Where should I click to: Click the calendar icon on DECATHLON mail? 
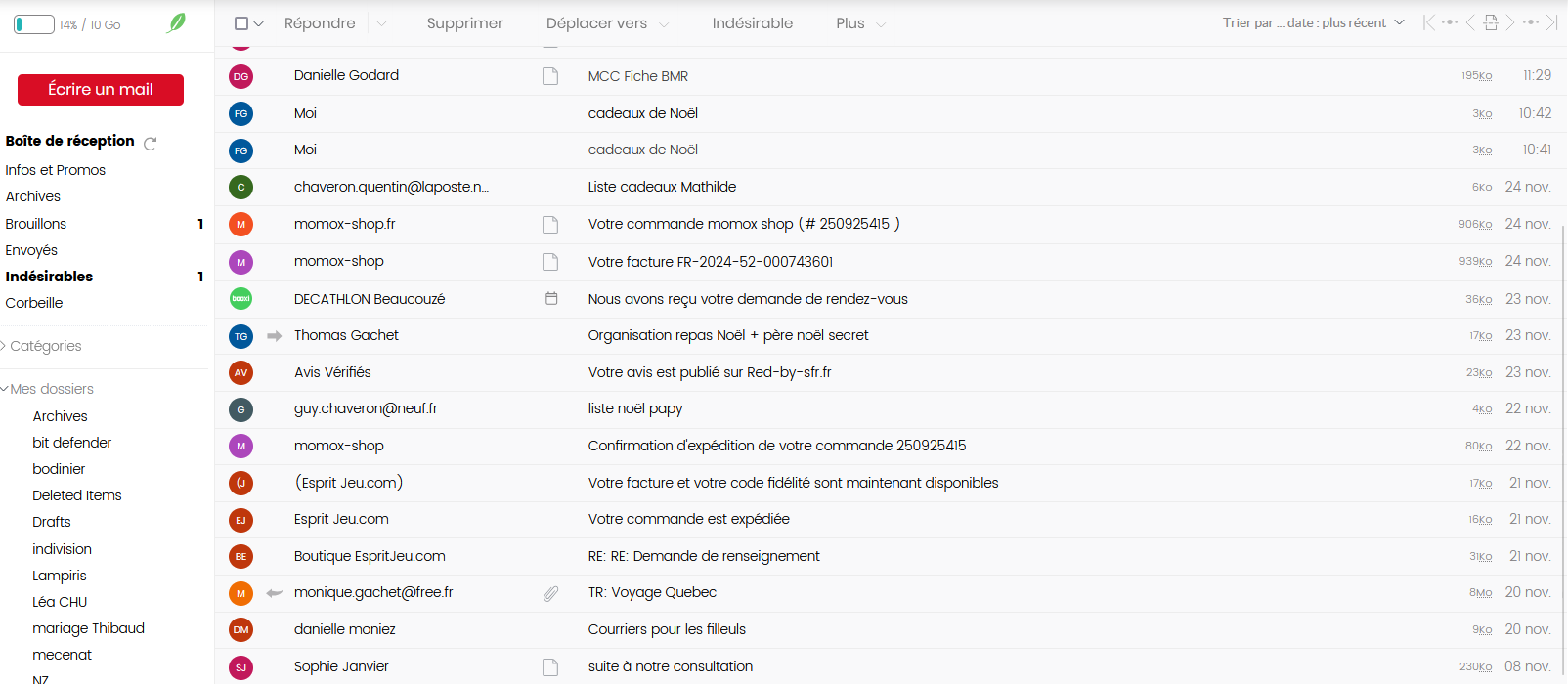(551, 299)
